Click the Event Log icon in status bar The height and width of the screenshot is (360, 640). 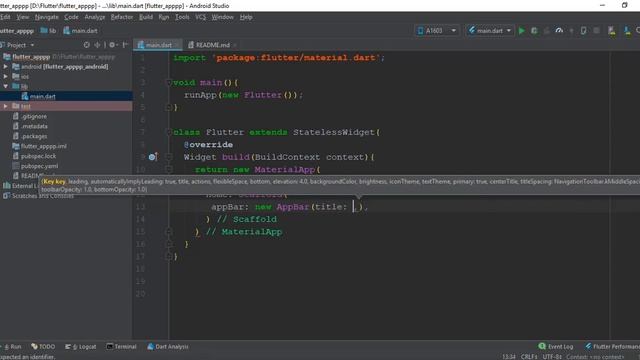(x=542, y=346)
